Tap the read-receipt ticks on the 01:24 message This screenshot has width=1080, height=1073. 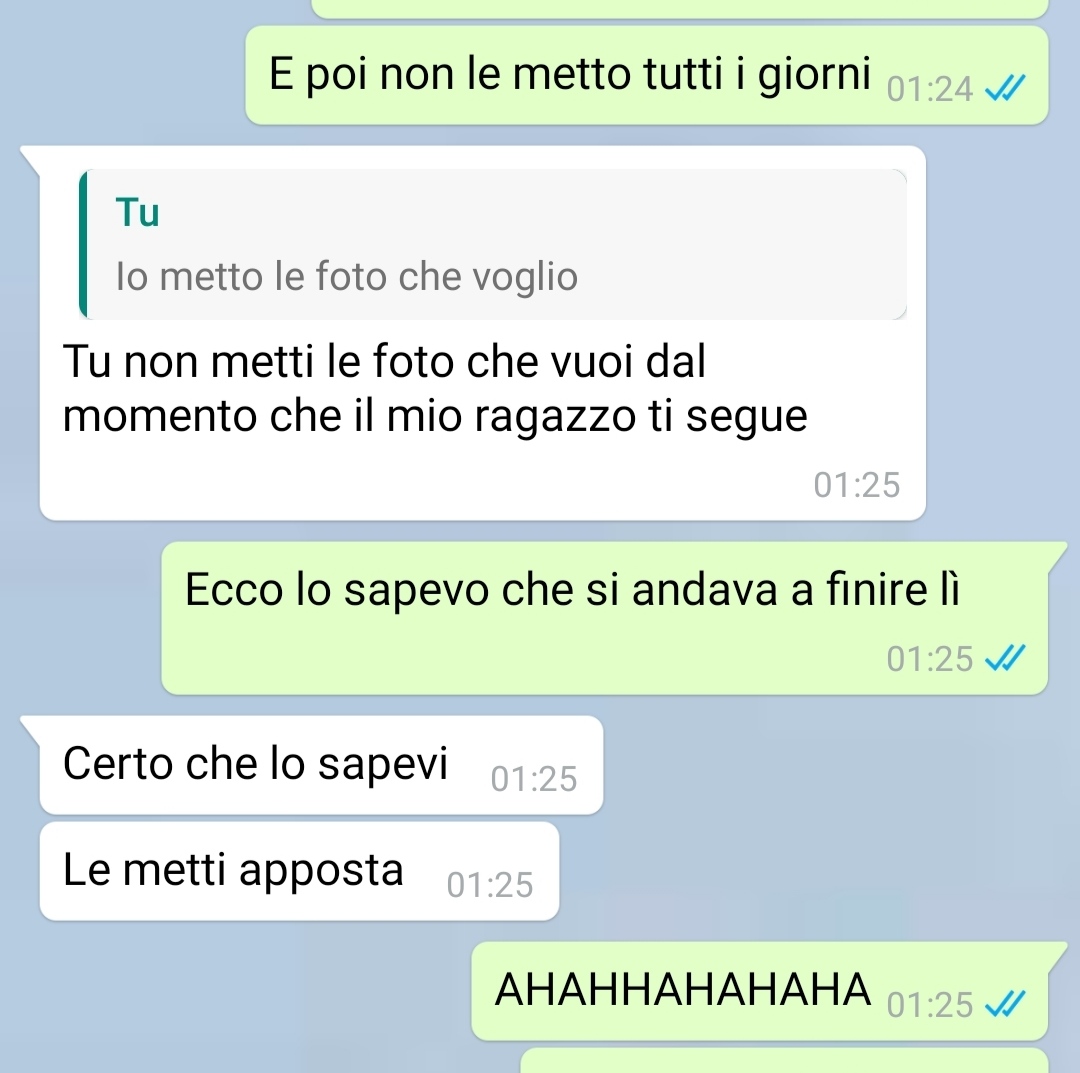click(1005, 88)
